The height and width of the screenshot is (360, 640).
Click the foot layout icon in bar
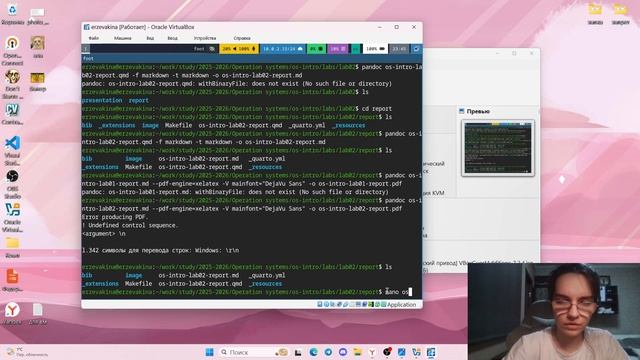212,49
